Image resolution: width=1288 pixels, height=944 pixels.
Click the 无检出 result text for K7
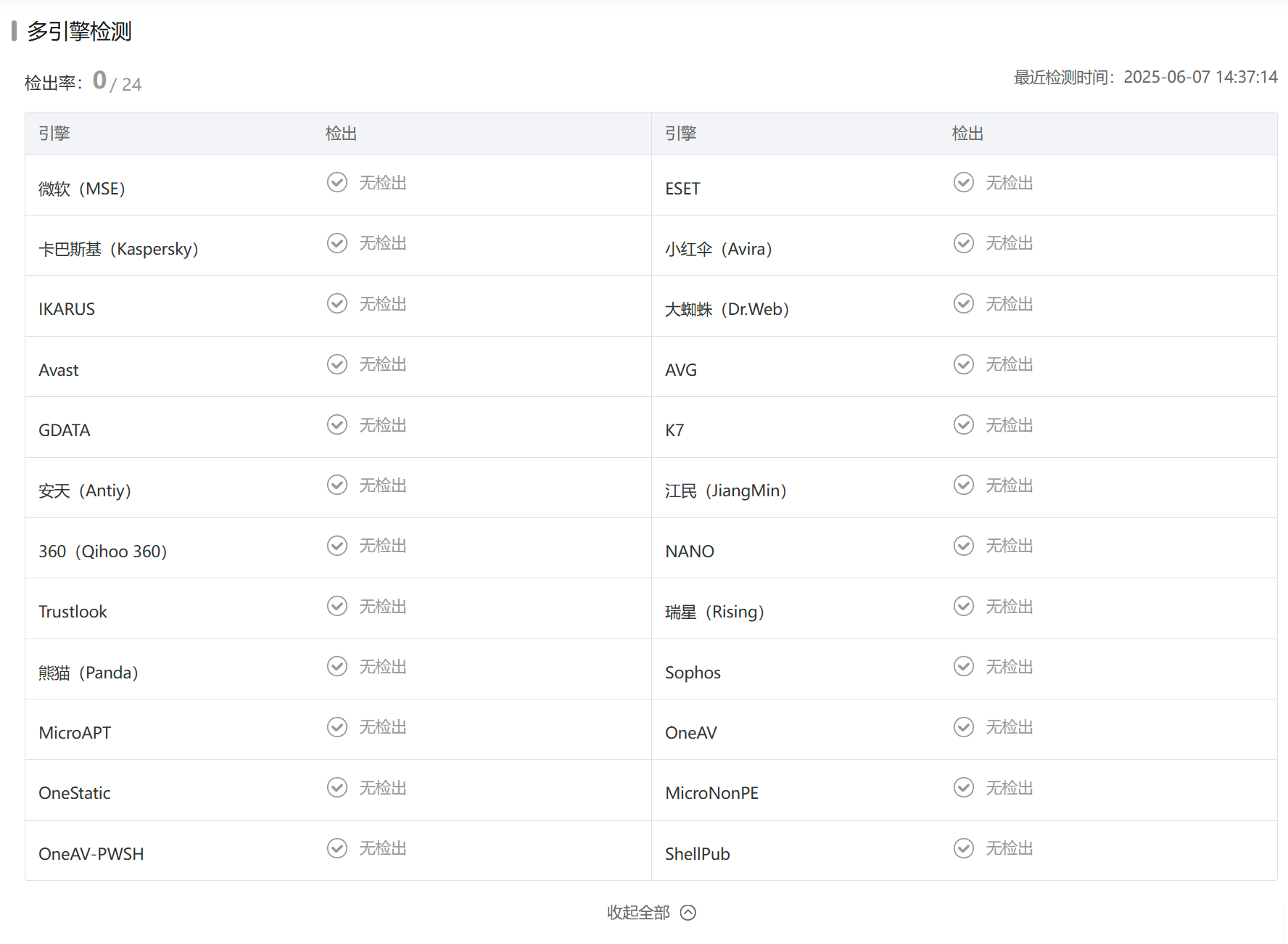point(1010,425)
